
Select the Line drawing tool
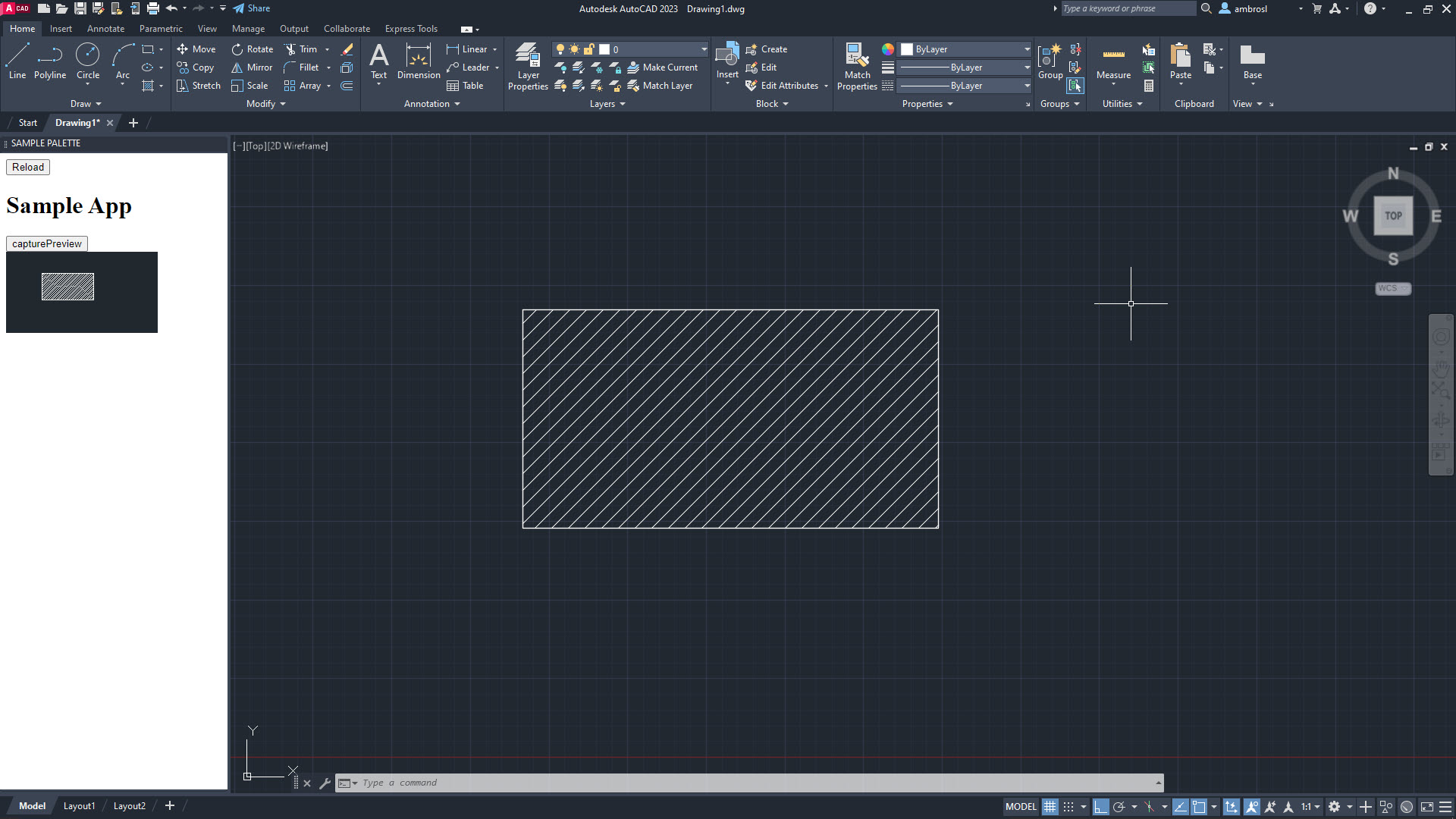click(17, 61)
